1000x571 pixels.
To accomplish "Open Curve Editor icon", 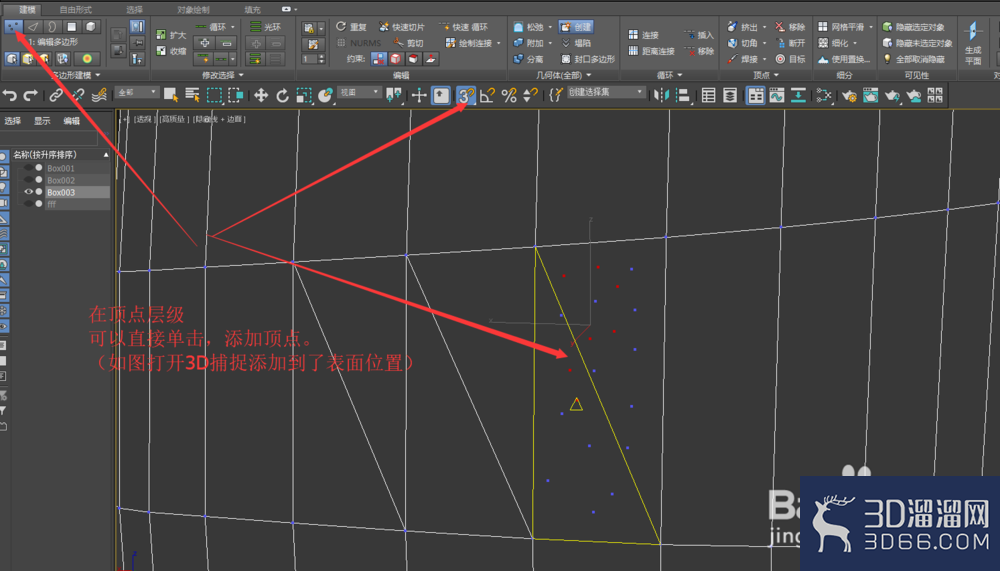I will pyautogui.click(x=776, y=96).
